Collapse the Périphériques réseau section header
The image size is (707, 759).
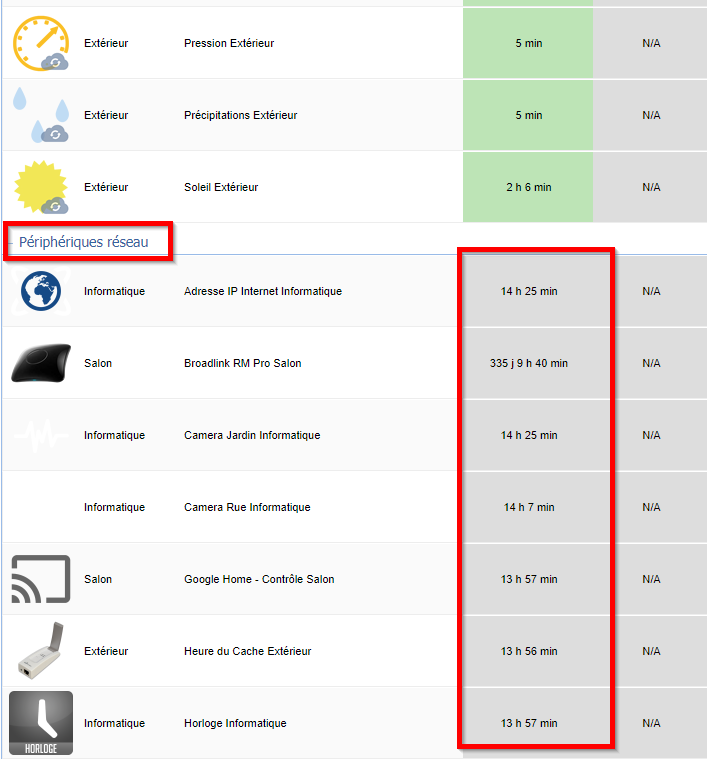(83, 242)
